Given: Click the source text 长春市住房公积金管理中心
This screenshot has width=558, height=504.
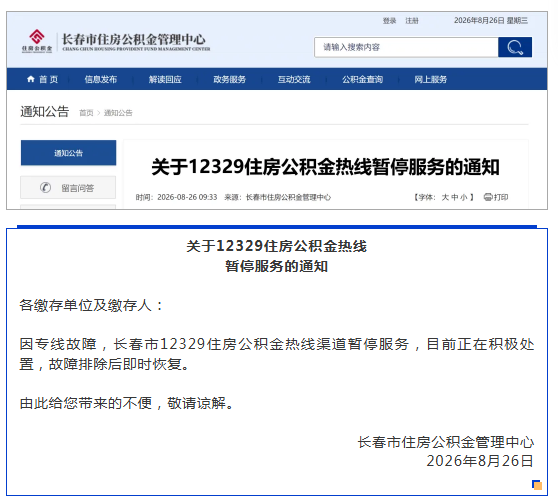Looking at the screenshot, I should pos(288,197).
